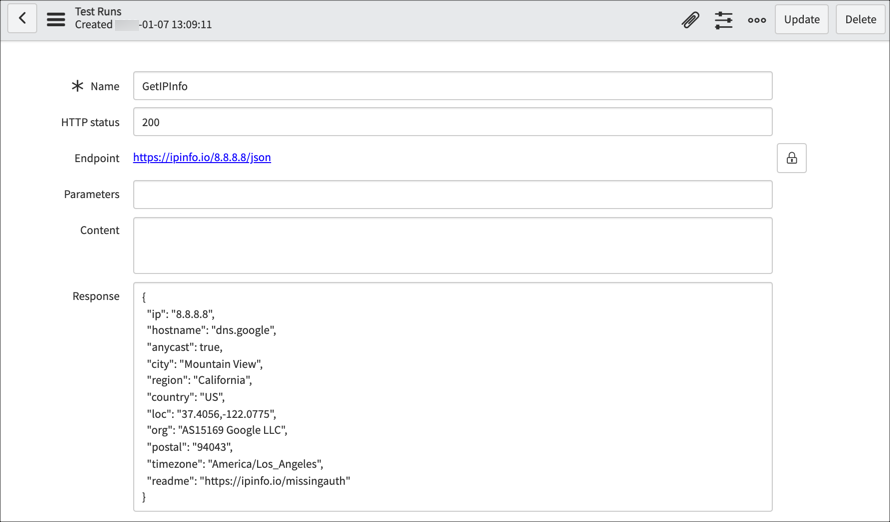Viewport: 890px width, 522px height.
Task: Click the "country": "US" line
Action: point(186,397)
